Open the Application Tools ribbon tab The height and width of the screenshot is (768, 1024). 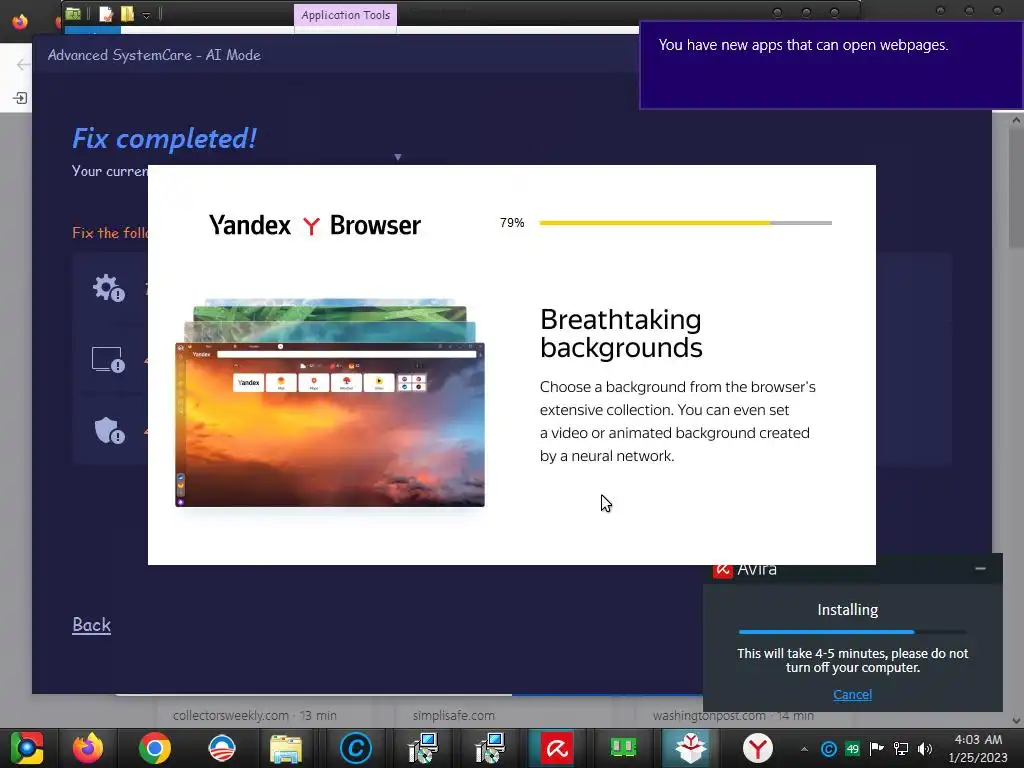click(345, 14)
